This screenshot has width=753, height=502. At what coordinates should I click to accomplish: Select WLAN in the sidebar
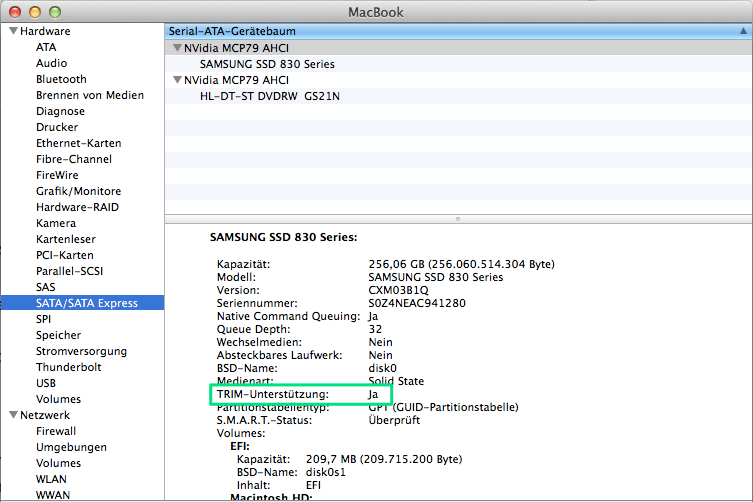(51, 479)
